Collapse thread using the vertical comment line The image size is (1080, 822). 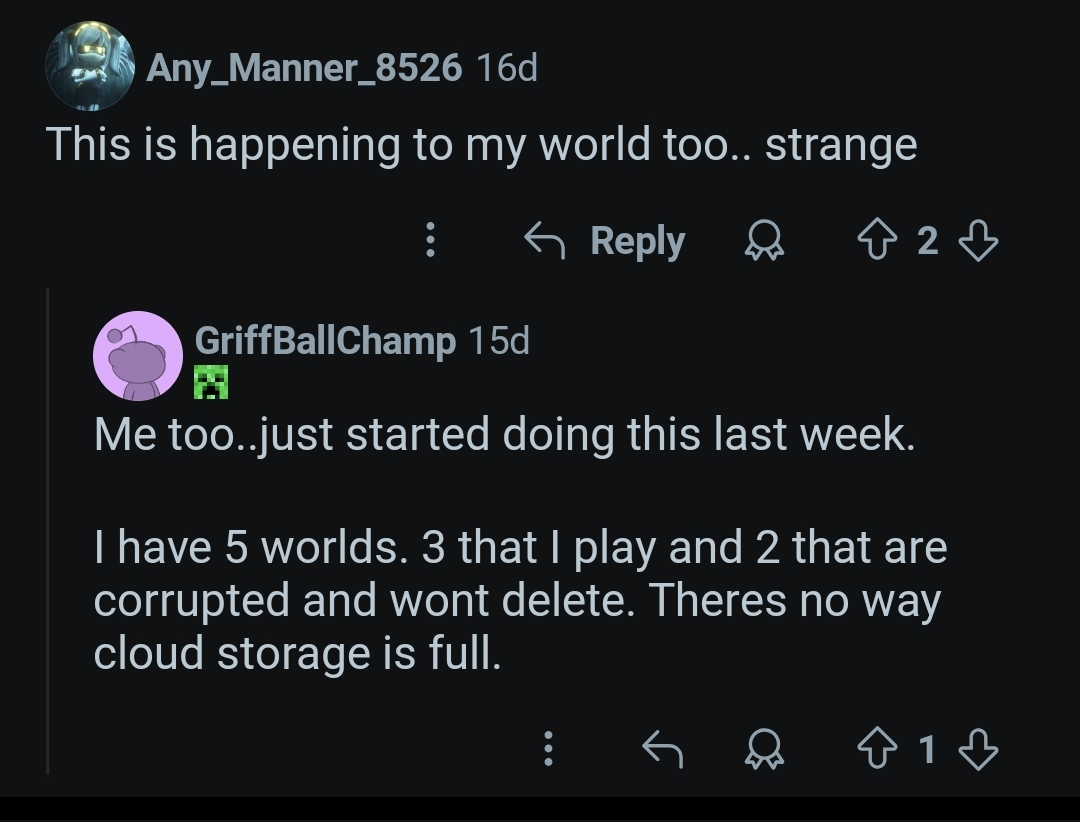pyautogui.click(x=48, y=530)
